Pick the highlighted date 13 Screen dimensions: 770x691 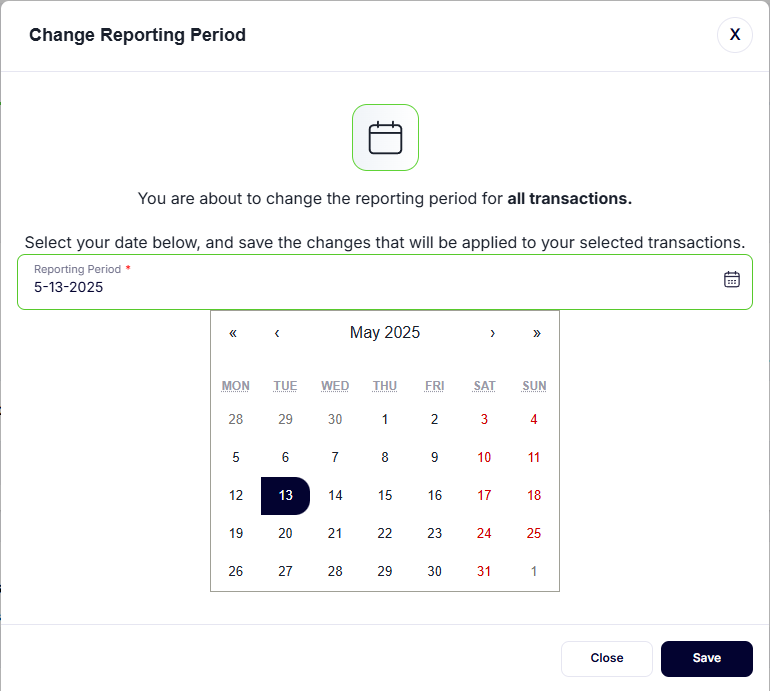tap(285, 496)
